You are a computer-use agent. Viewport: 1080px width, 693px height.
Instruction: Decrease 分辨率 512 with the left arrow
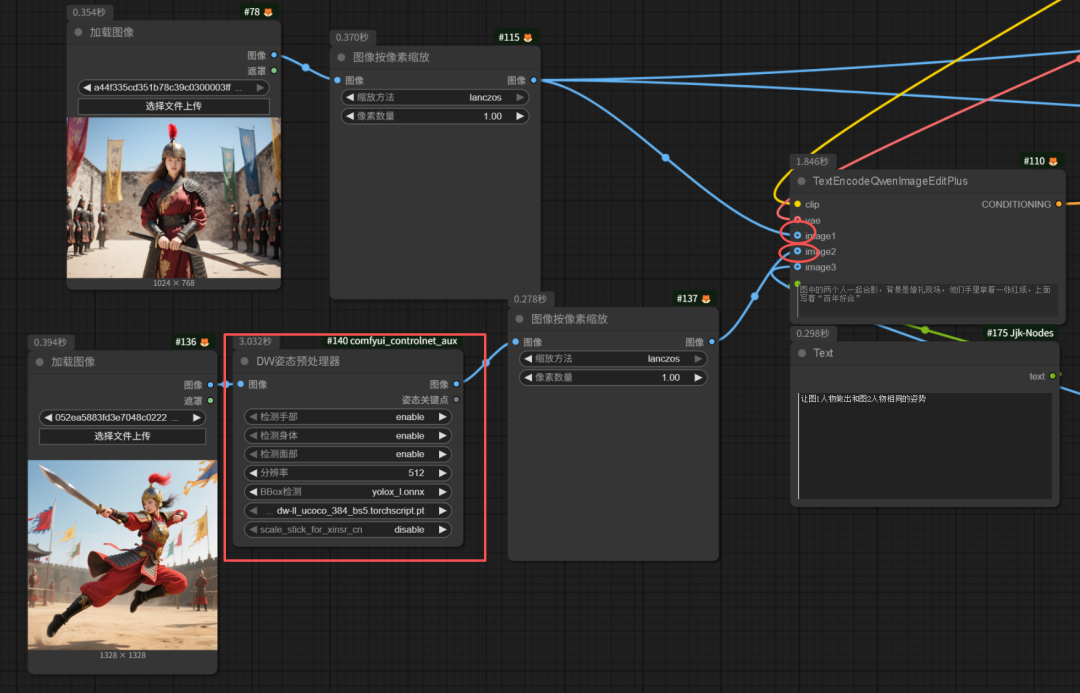coord(253,473)
